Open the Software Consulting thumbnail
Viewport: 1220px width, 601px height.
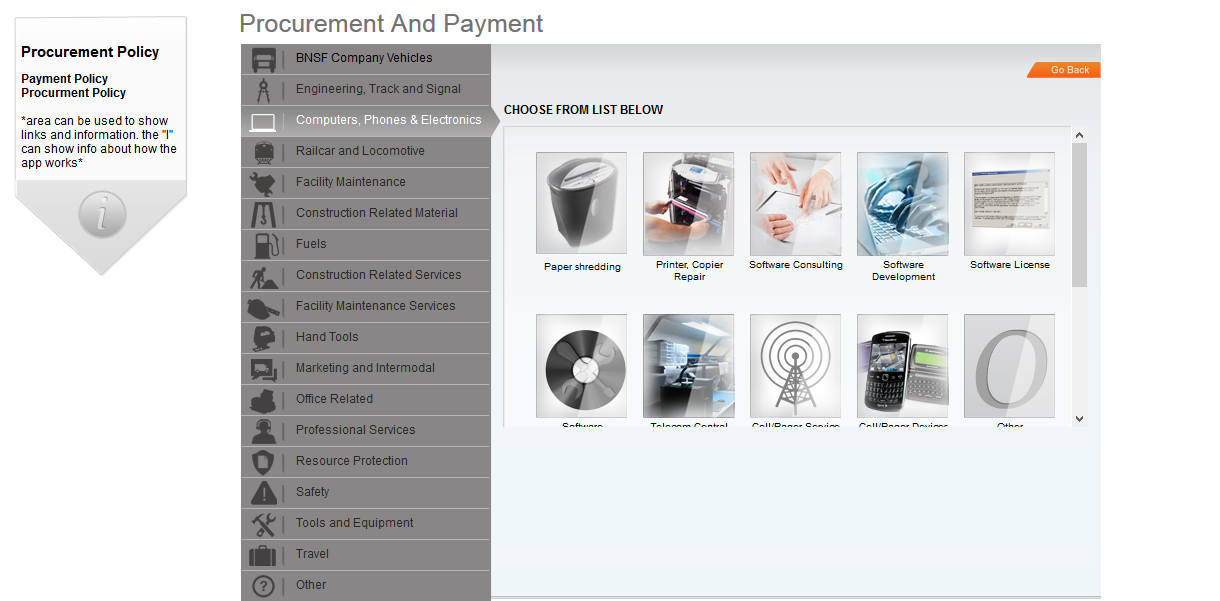point(796,204)
